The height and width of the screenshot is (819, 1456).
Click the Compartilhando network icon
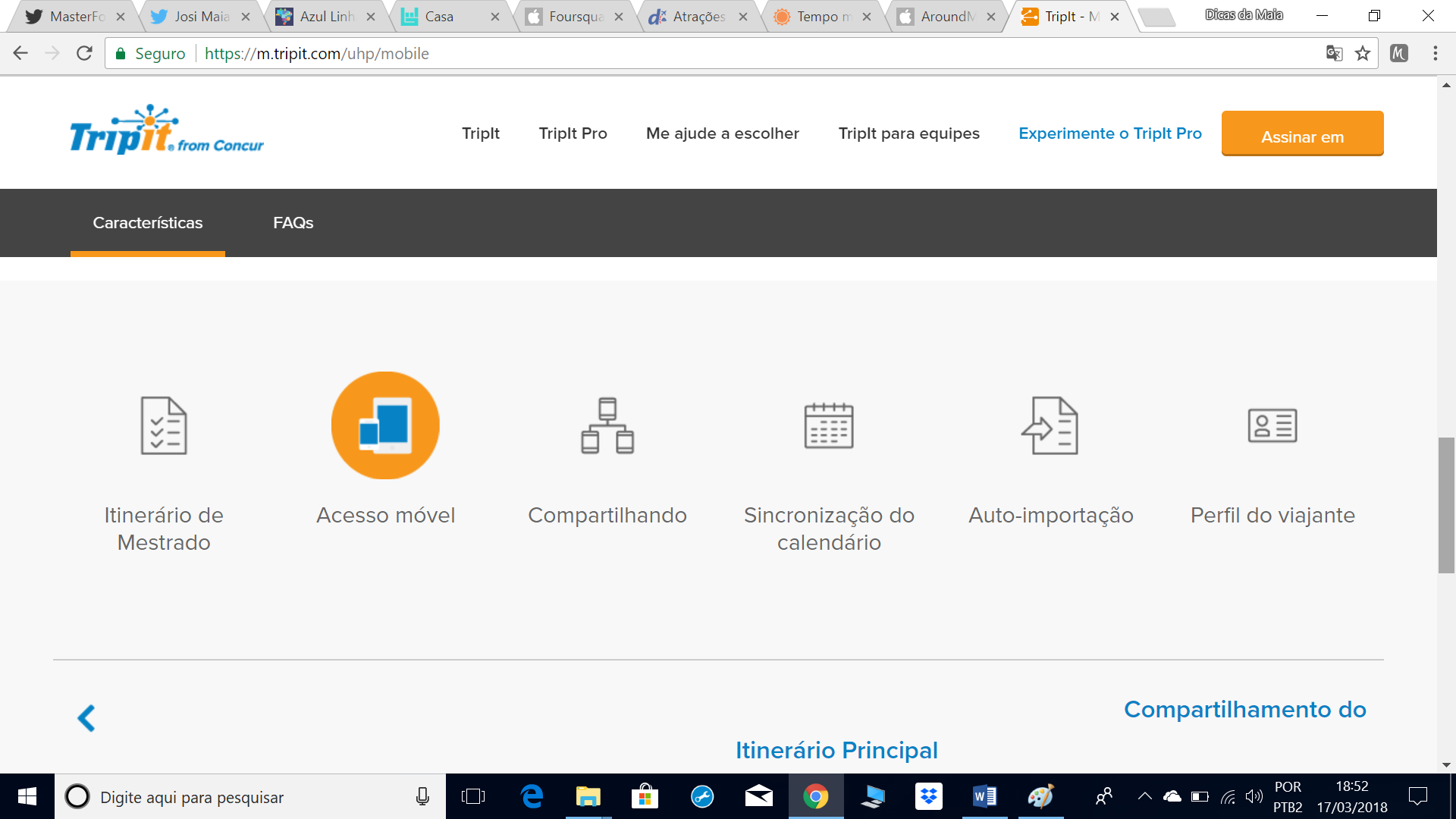(x=607, y=425)
